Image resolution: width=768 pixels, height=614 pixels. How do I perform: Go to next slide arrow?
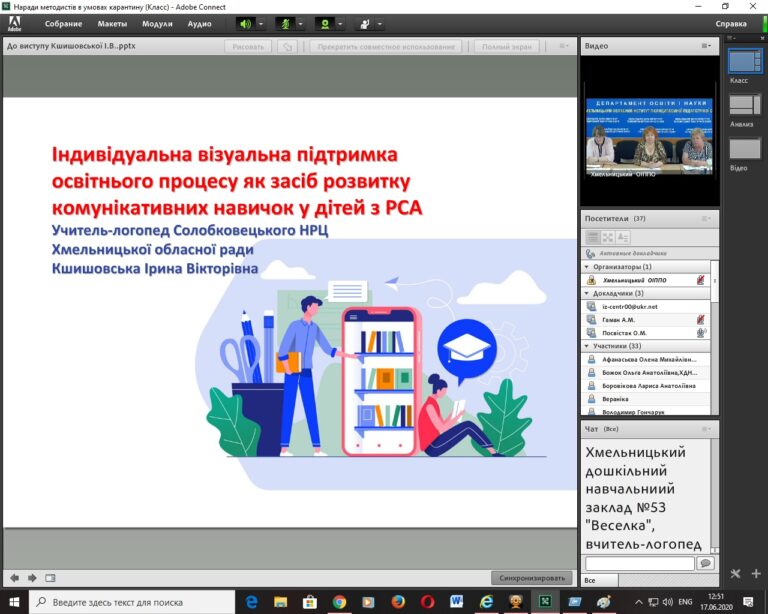32,578
